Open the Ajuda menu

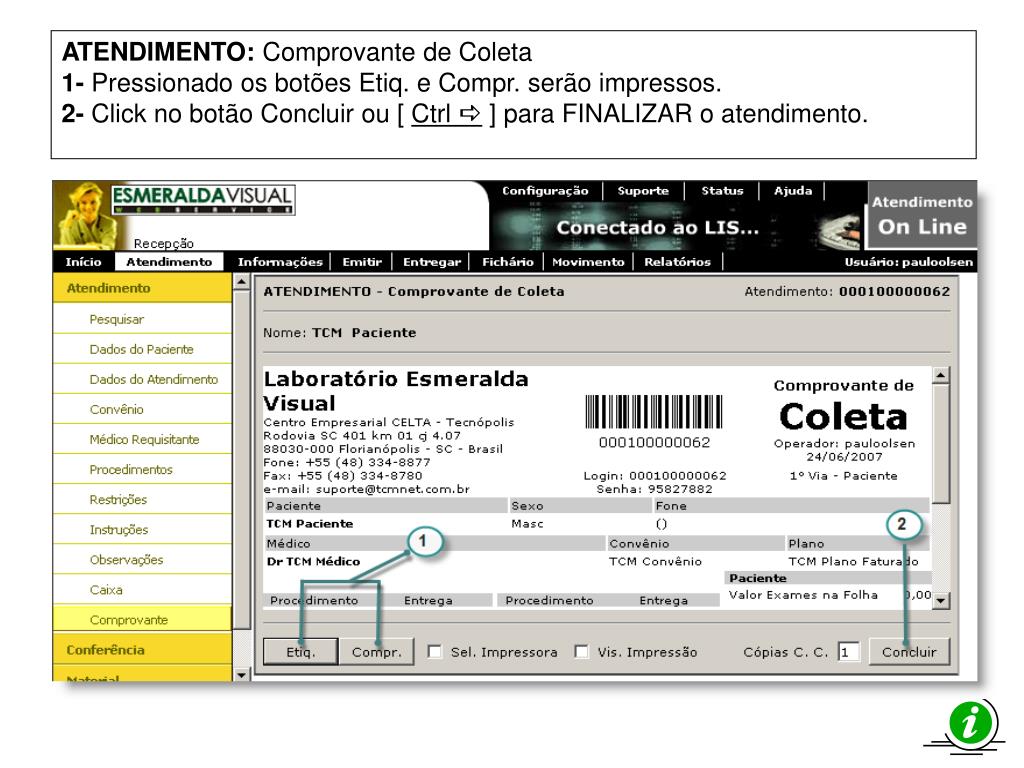(793, 191)
